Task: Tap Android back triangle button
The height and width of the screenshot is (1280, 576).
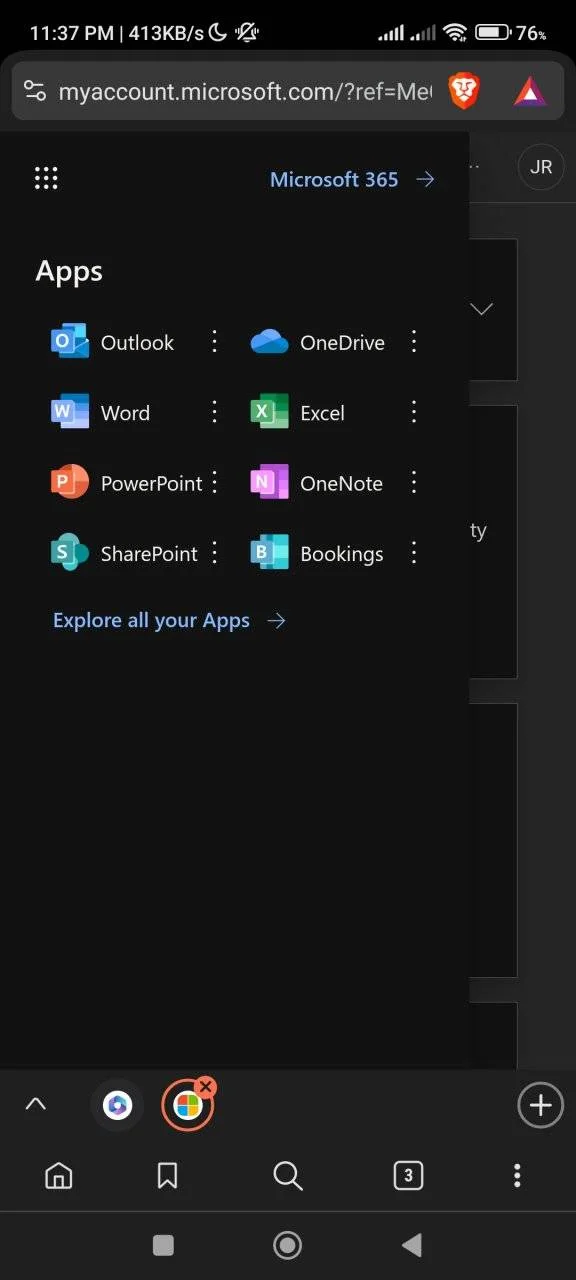Action: (x=411, y=1245)
